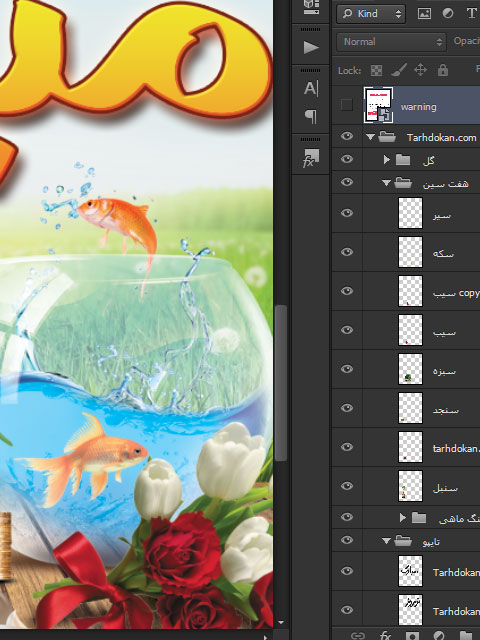Click the تایپو group folder icon
This screenshot has height=640, width=480.
click(403, 541)
